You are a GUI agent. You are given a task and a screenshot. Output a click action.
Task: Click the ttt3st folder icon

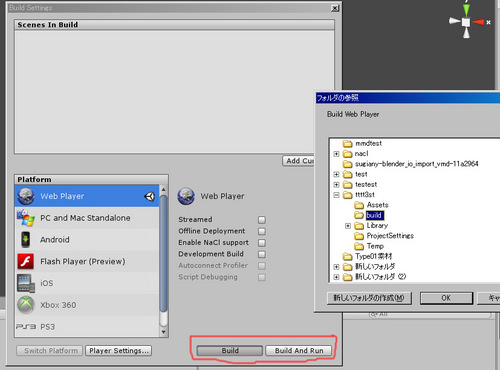pyautogui.click(x=348, y=195)
